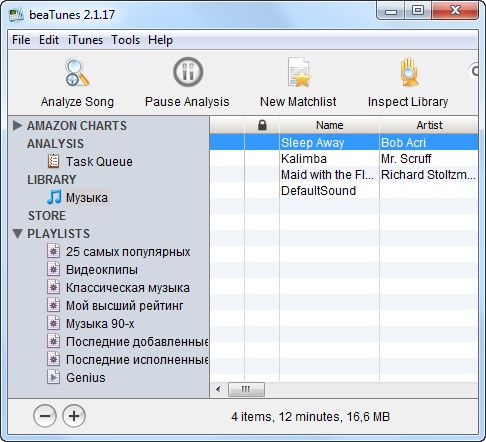The image size is (486, 442).
Task: Click icon beside Музыка 90-х playlist
Action: click(53, 323)
